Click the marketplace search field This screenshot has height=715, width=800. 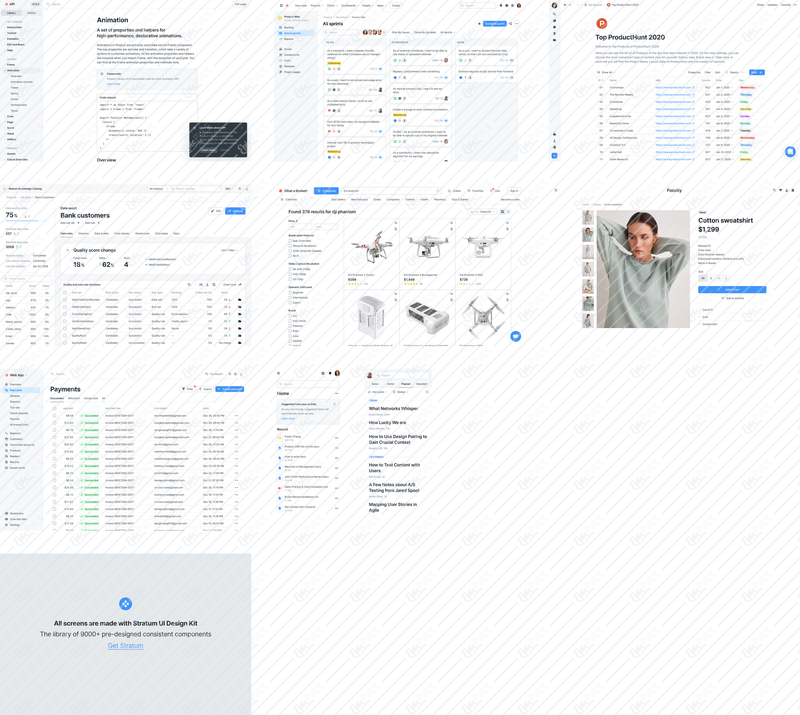pos(391,191)
